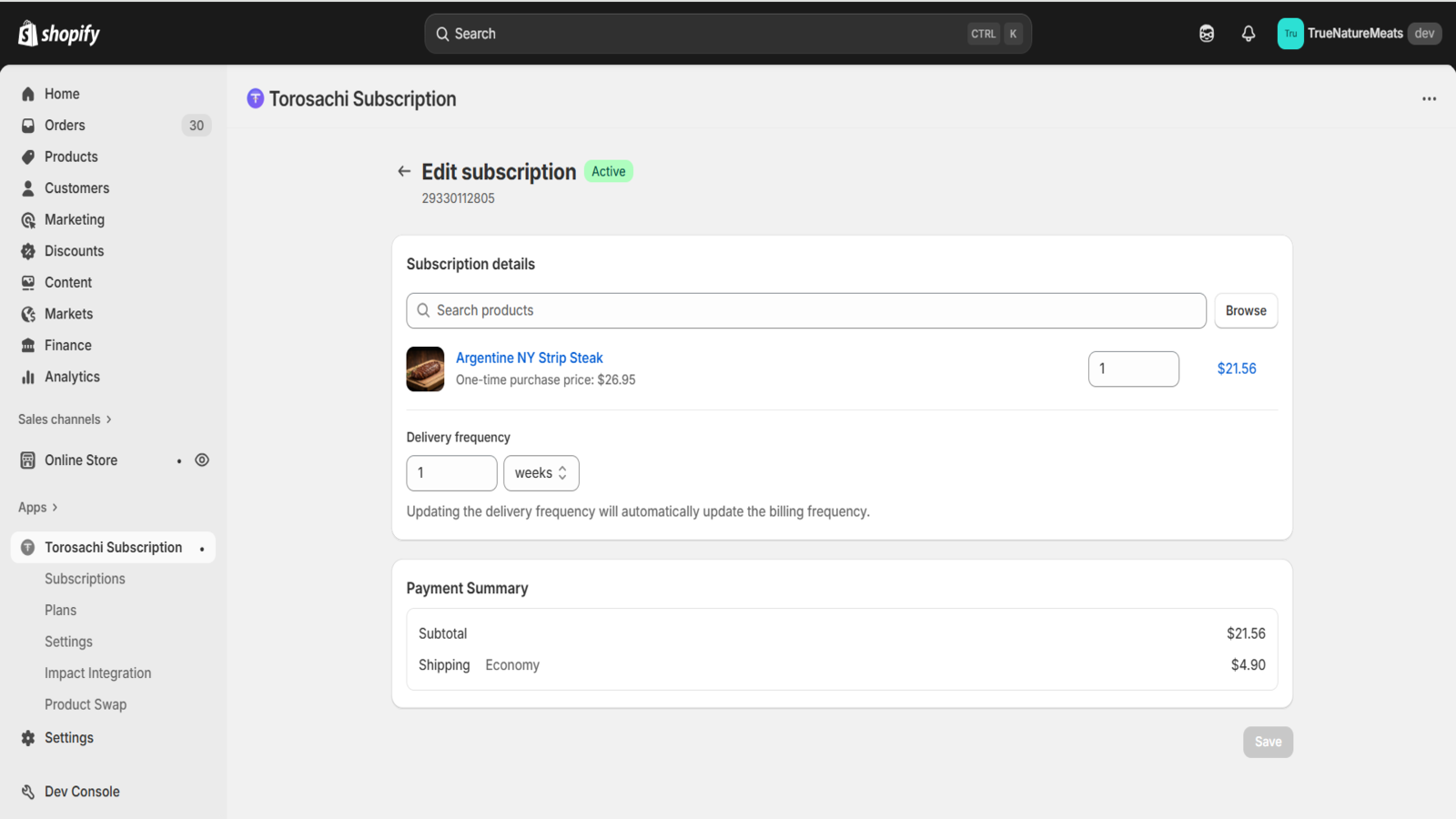The width and height of the screenshot is (1456, 819).
Task: View online store via eye icon
Action: pyautogui.click(x=202, y=460)
